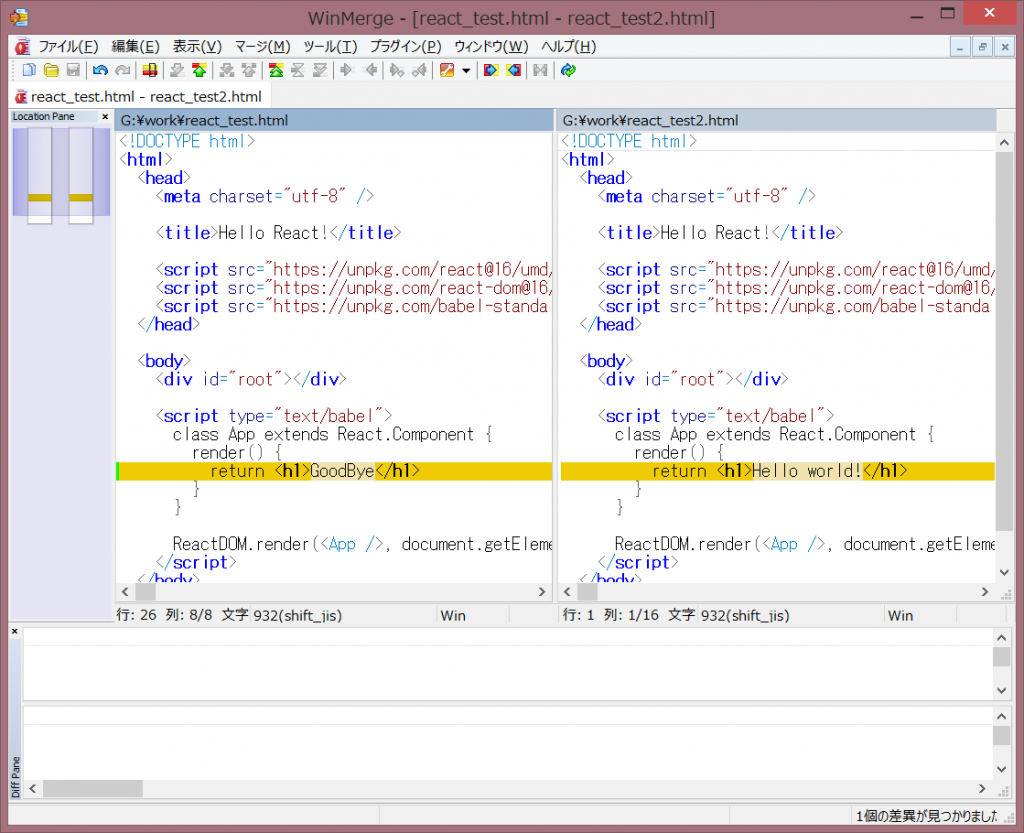Click the Select Line Difference icon
Screen dimensions: 1024x833
pyautogui.click(x=150, y=70)
